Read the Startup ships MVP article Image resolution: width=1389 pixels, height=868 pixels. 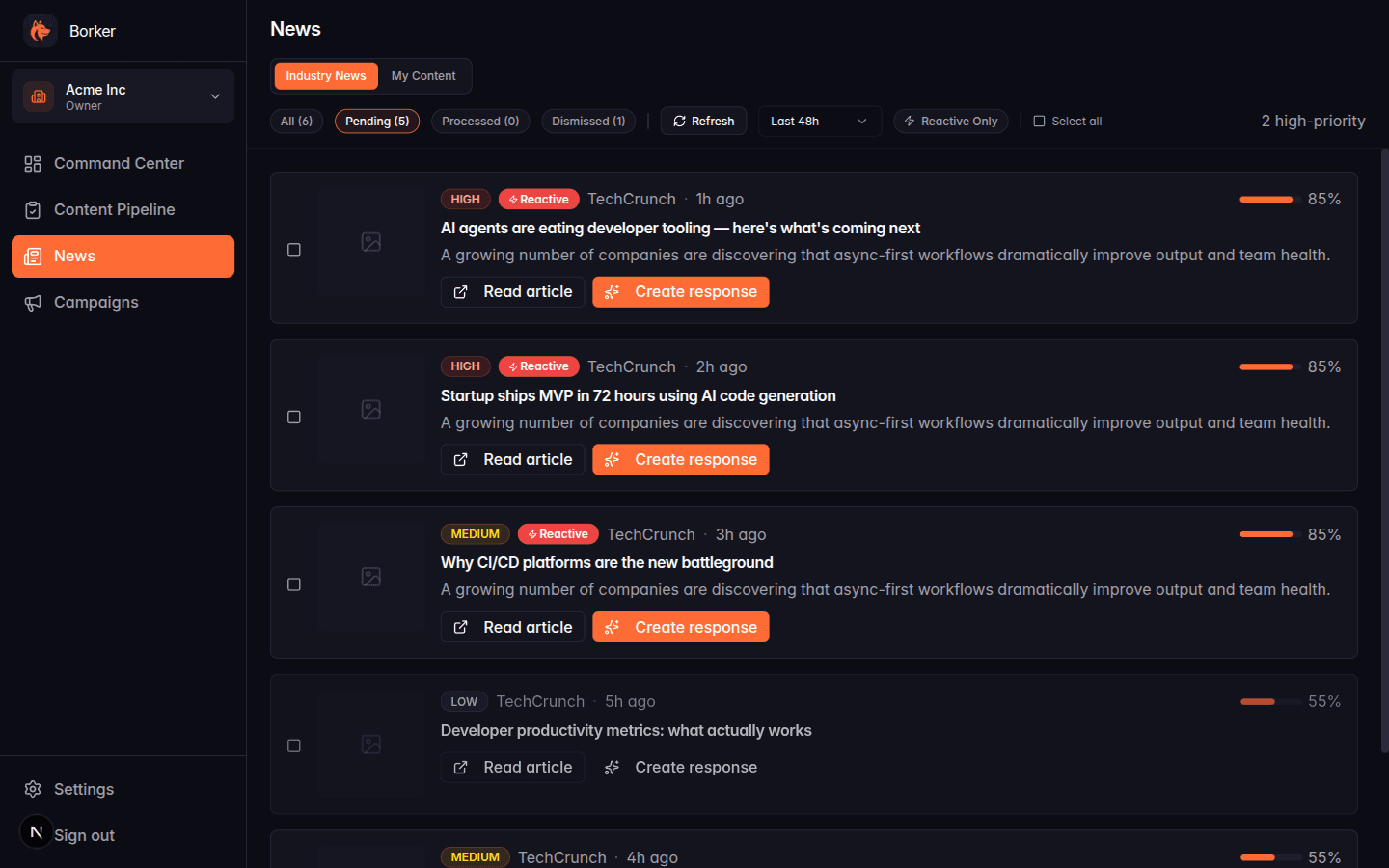tap(512, 459)
